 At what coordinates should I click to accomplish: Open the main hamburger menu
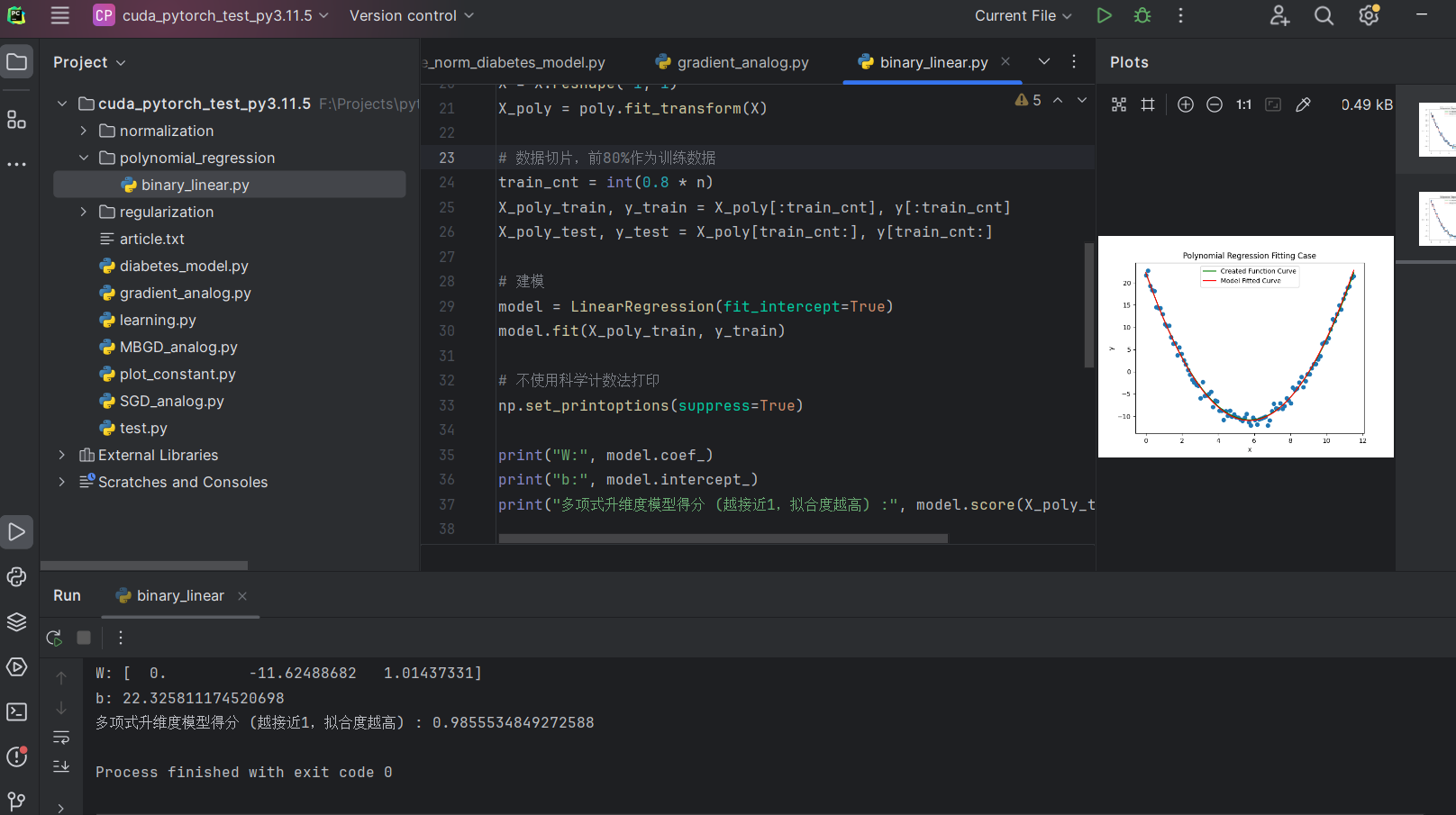pos(59,15)
